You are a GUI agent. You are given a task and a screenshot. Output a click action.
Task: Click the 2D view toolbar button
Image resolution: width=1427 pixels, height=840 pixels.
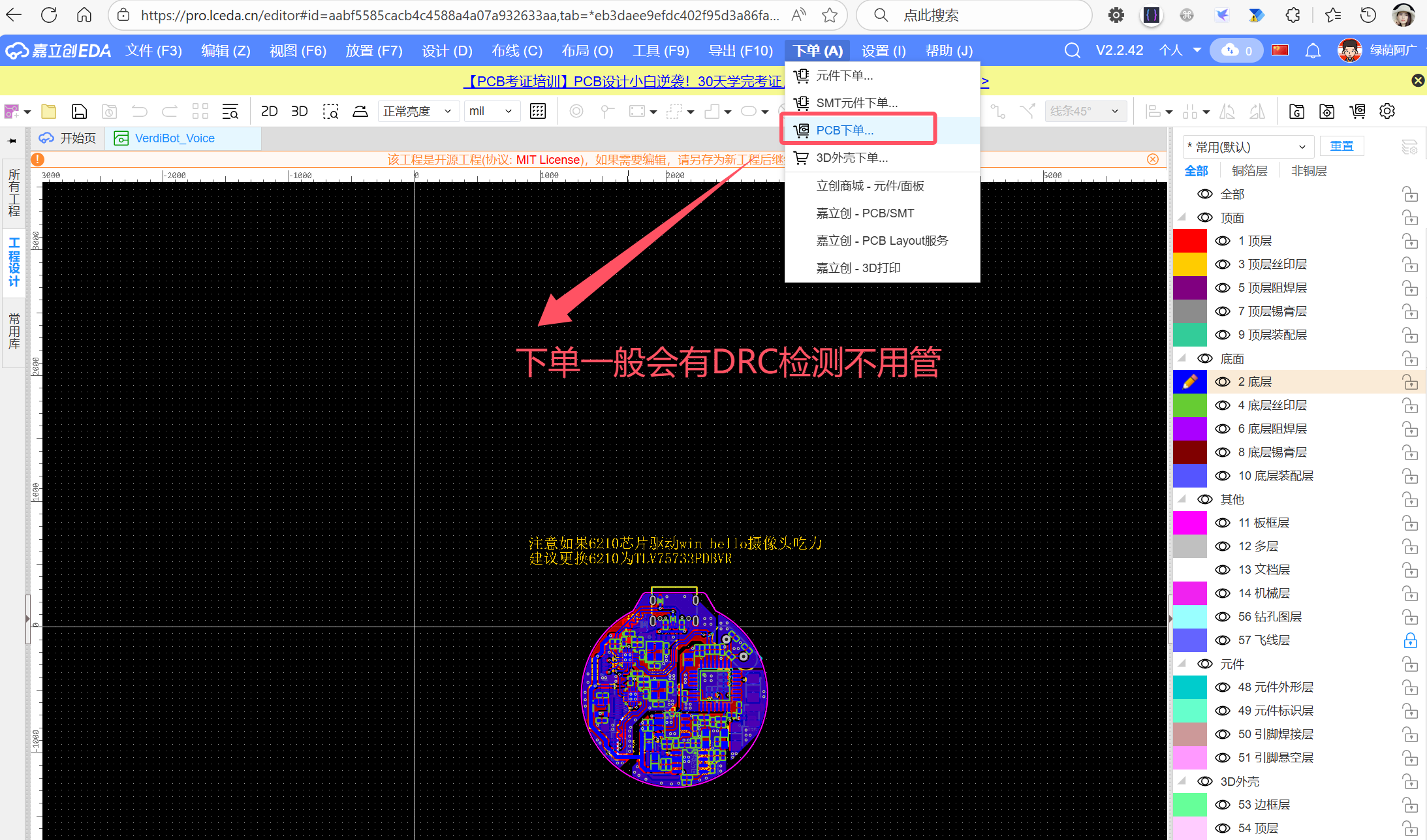[269, 112]
